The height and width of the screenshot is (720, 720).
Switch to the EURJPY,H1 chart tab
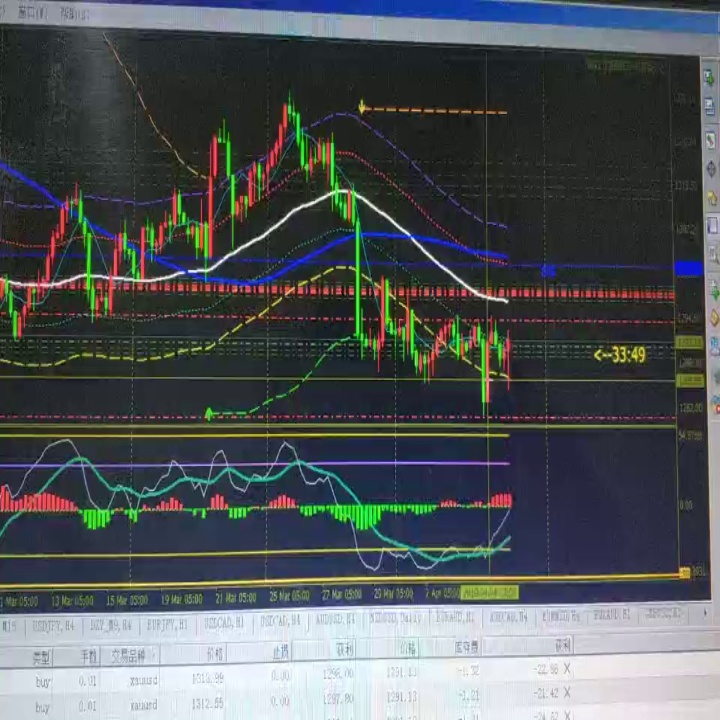pyautogui.click(x=167, y=624)
